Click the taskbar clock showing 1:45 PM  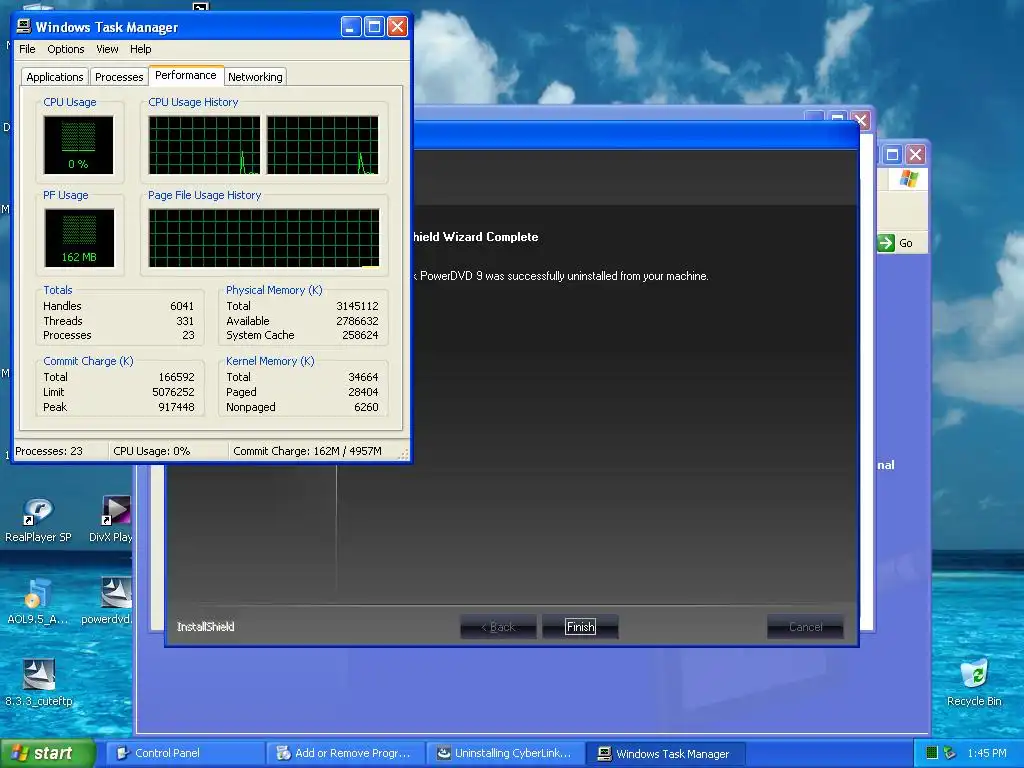[x=987, y=753]
